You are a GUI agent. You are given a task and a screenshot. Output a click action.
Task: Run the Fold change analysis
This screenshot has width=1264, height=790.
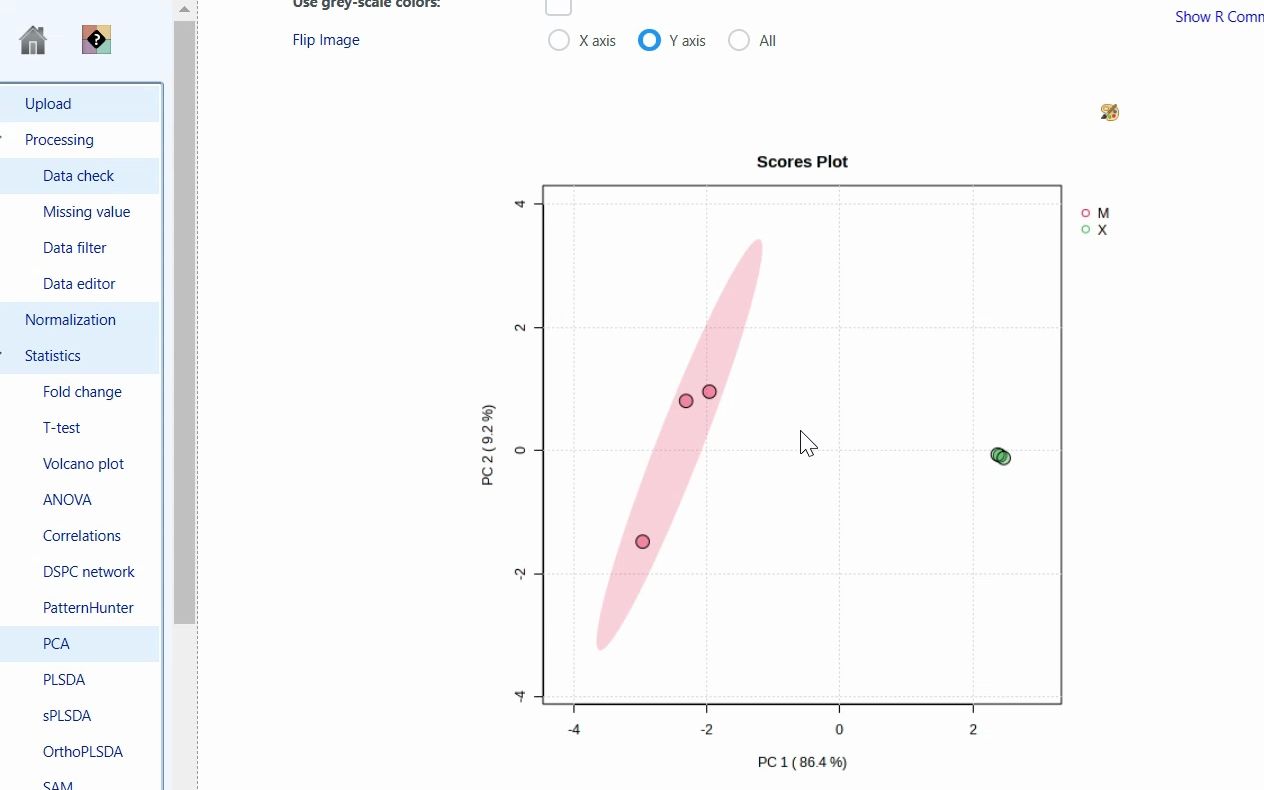click(82, 391)
